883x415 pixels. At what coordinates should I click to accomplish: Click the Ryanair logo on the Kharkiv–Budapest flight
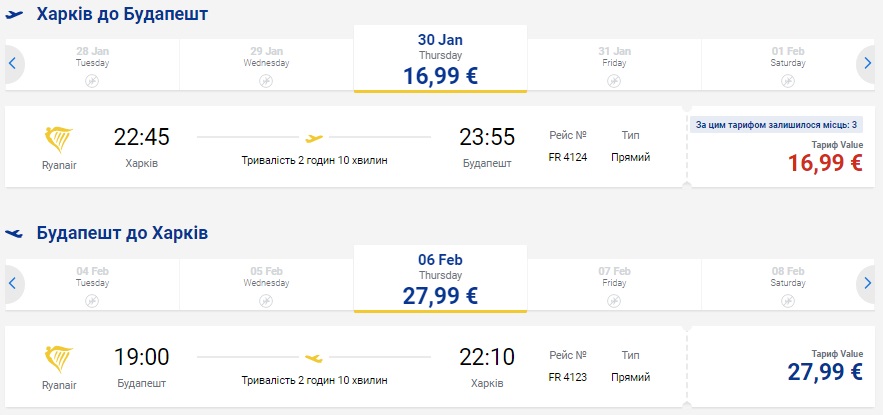pyautogui.click(x=61, y=139)
